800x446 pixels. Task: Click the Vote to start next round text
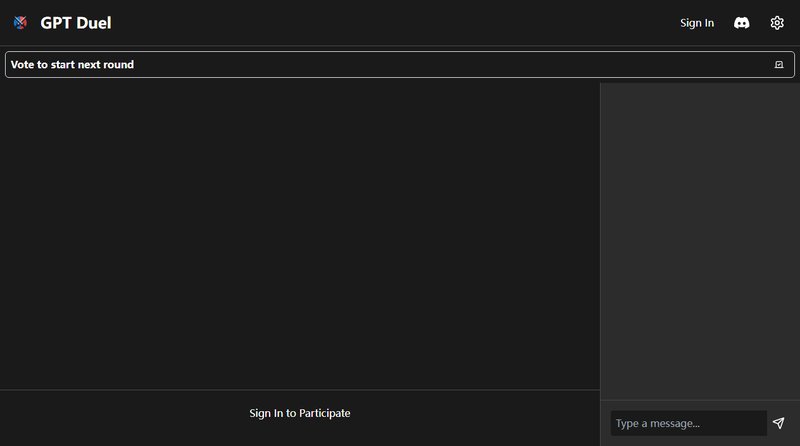72,65
